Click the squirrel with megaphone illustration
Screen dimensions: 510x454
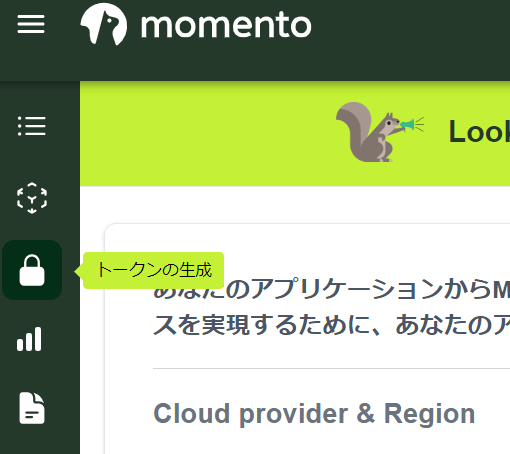click(380, 132)
